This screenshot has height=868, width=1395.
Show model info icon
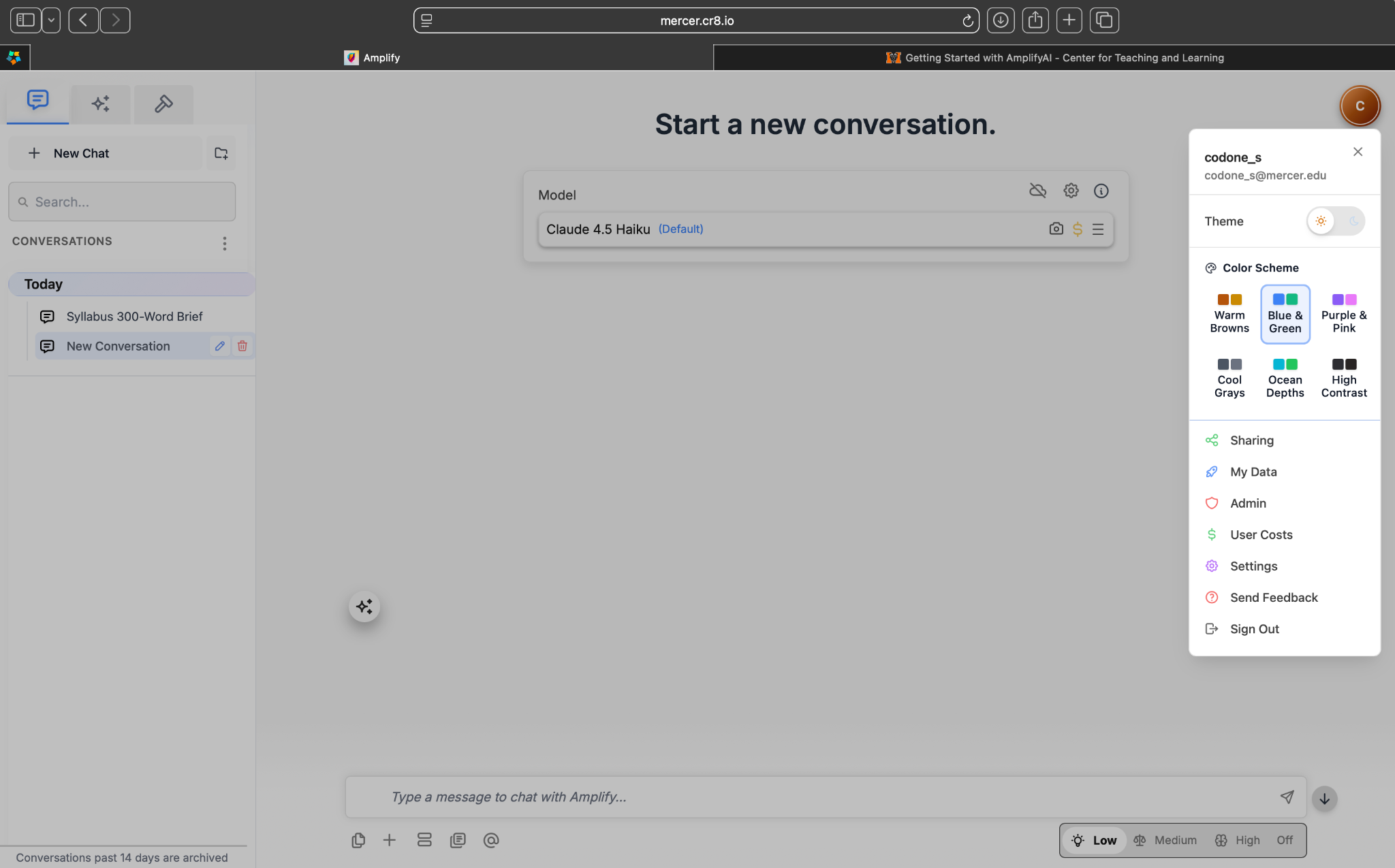pos(1101,191)
